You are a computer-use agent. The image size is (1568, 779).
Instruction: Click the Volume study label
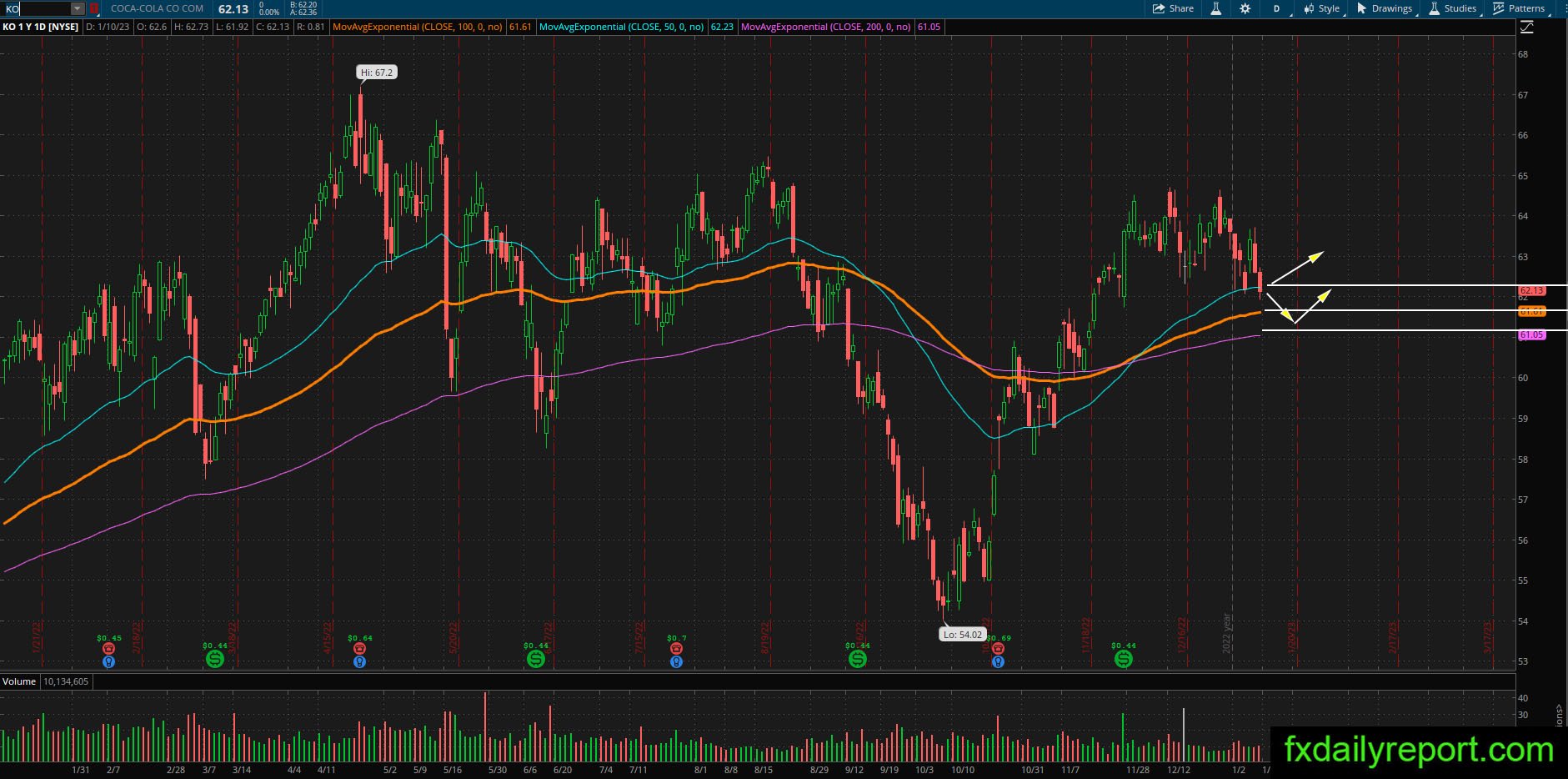tap(19, 681)
